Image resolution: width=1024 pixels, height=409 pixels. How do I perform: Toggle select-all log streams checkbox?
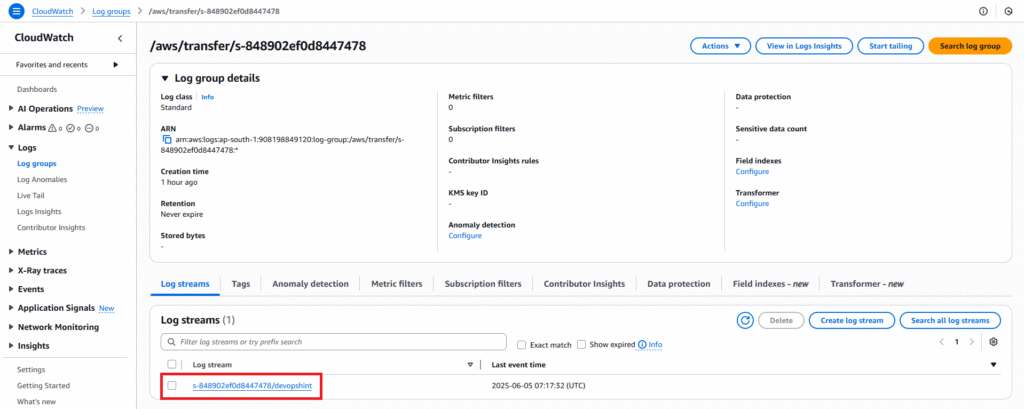[x=172, y=364]
